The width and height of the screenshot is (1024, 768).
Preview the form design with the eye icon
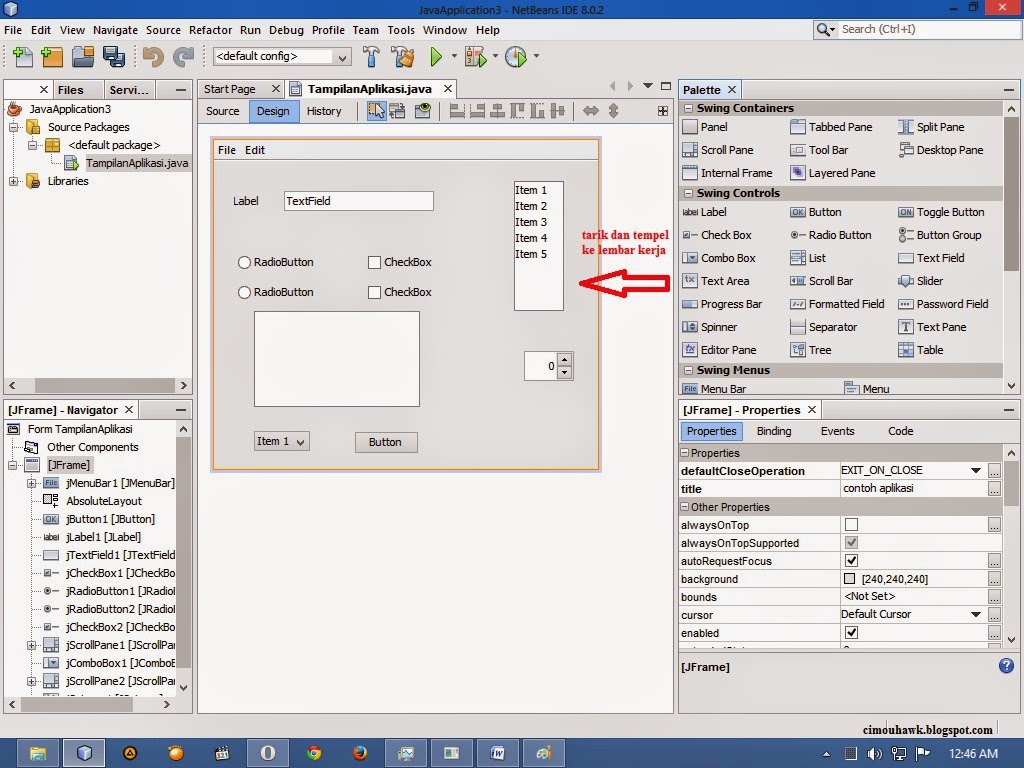click(x=424, y=111)
